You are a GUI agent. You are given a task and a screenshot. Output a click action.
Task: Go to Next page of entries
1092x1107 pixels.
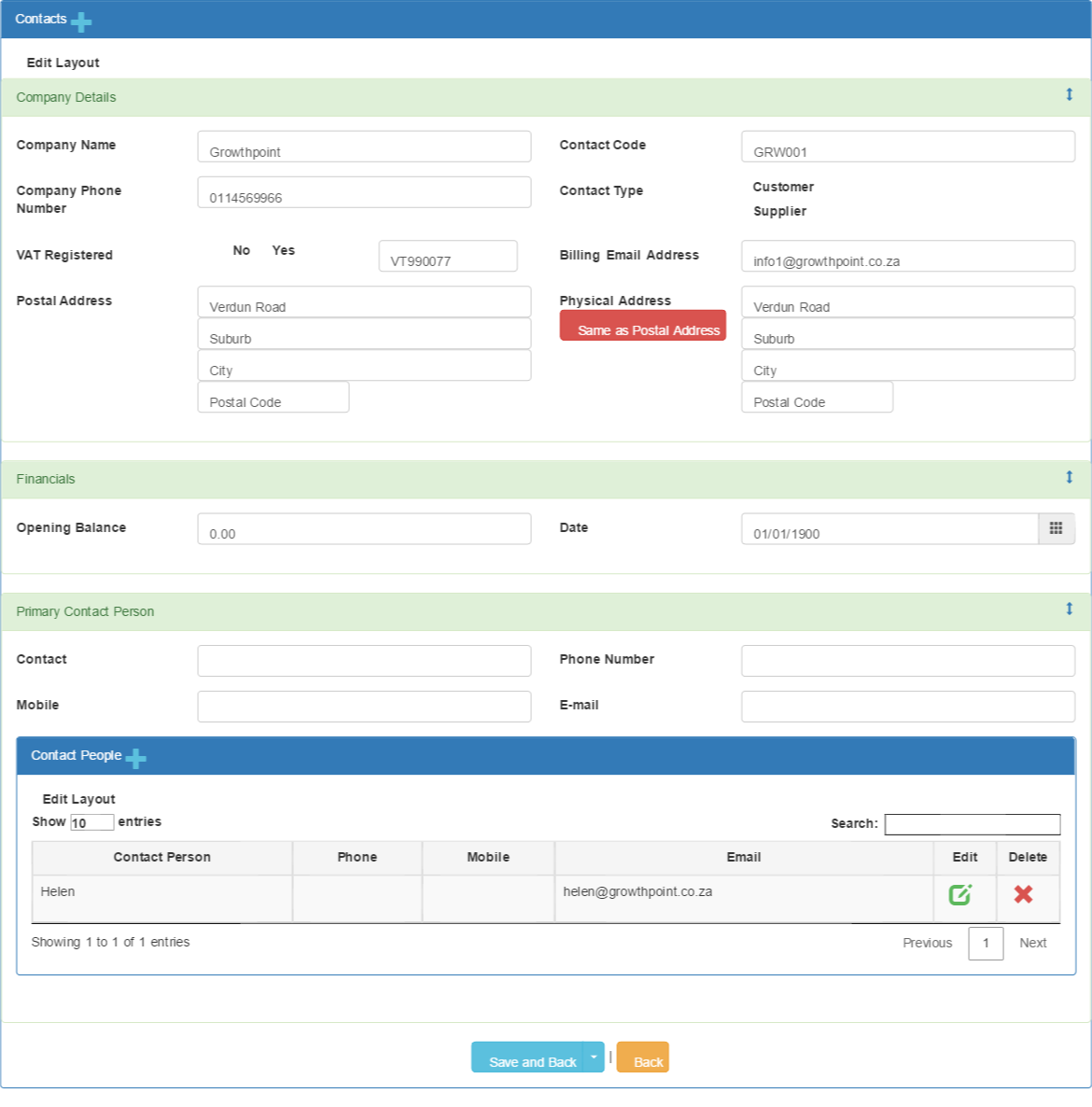tap(1032, 944)
